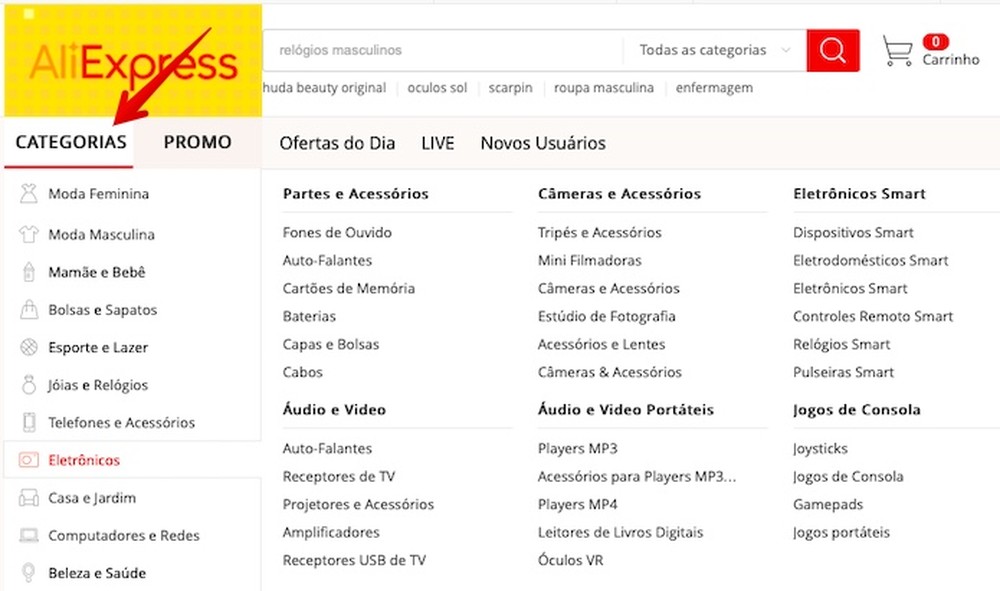Click the huda beauty original suggestion
Image resolution: width=1000 pixels, height=591 pixels.
(324, 88)
